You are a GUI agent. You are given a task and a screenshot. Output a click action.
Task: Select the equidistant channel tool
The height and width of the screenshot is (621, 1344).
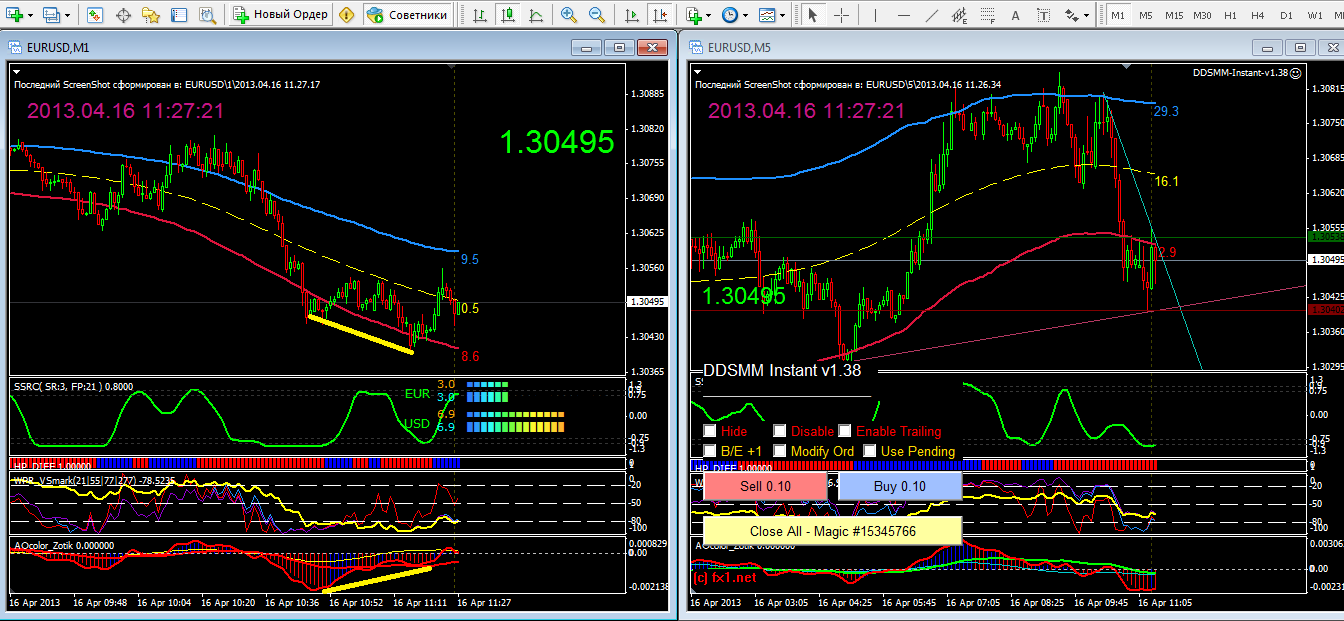tap(960, 15)
